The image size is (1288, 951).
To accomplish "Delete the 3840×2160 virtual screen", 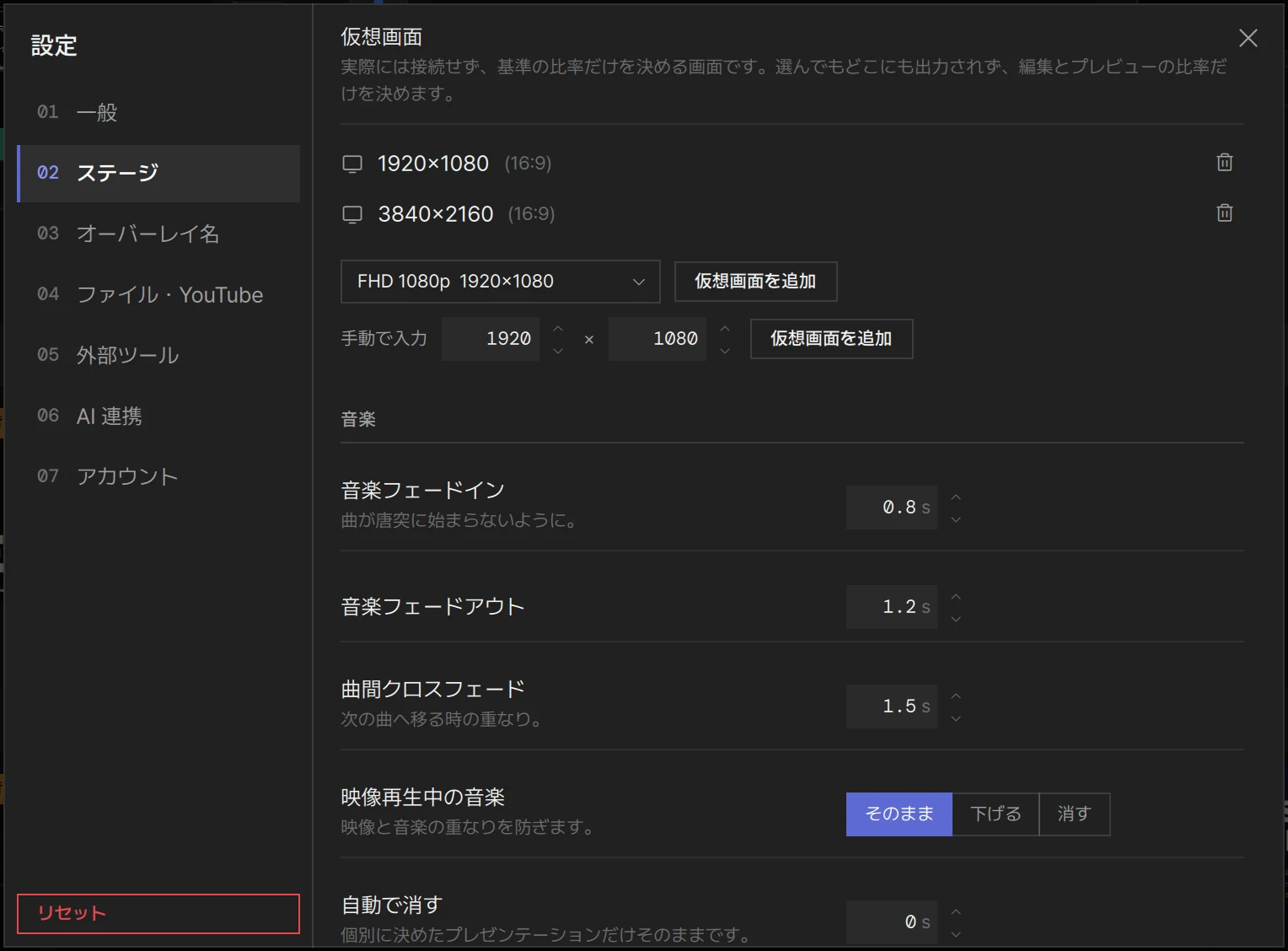I will click(x=1225, y=212).
